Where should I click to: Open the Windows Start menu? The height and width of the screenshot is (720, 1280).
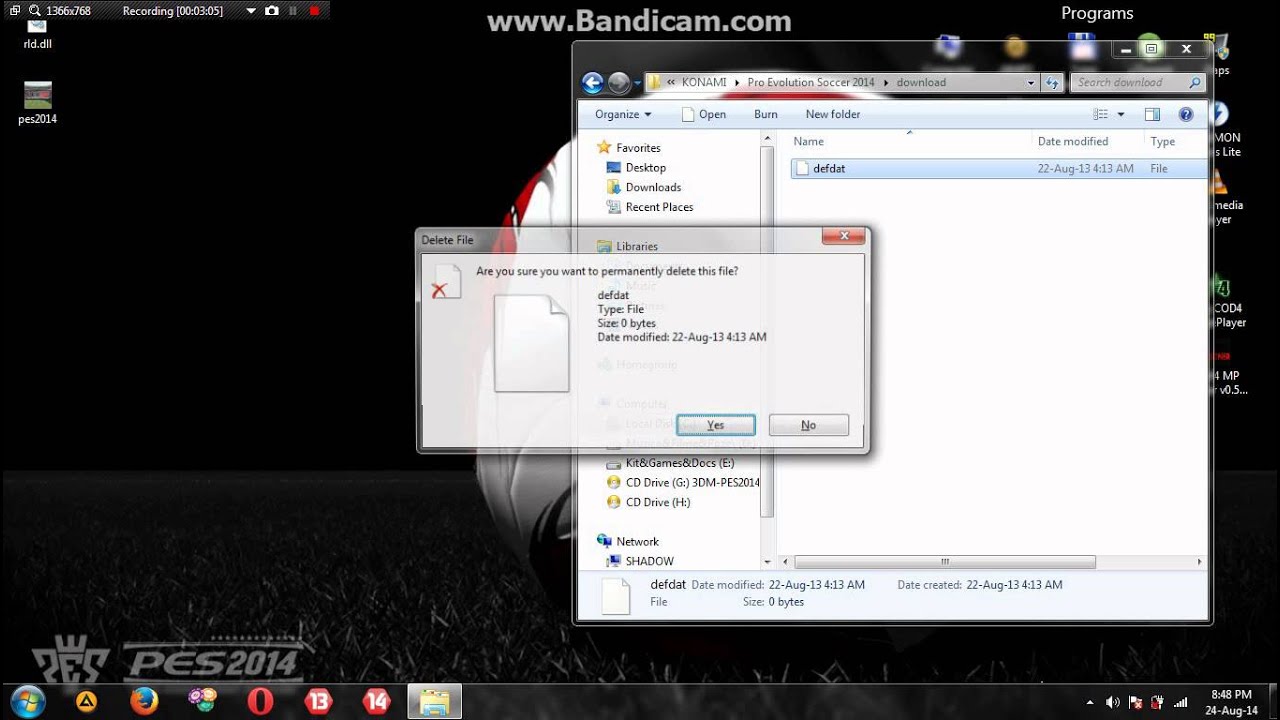28,701
